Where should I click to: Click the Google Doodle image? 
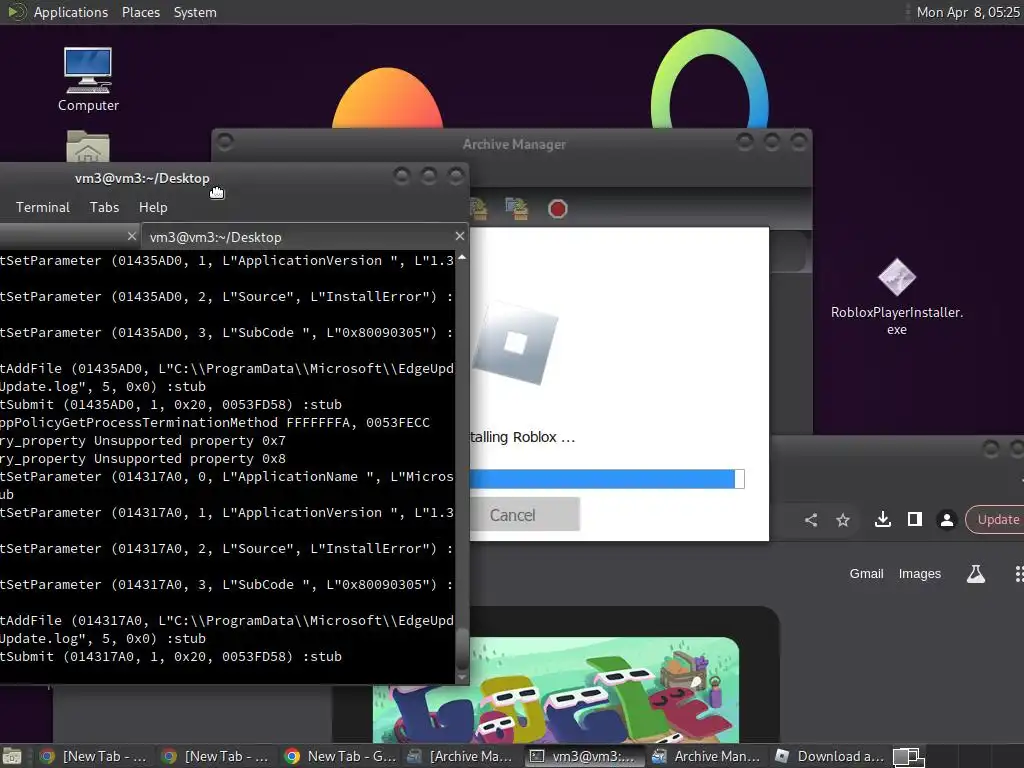click(556, 690)
